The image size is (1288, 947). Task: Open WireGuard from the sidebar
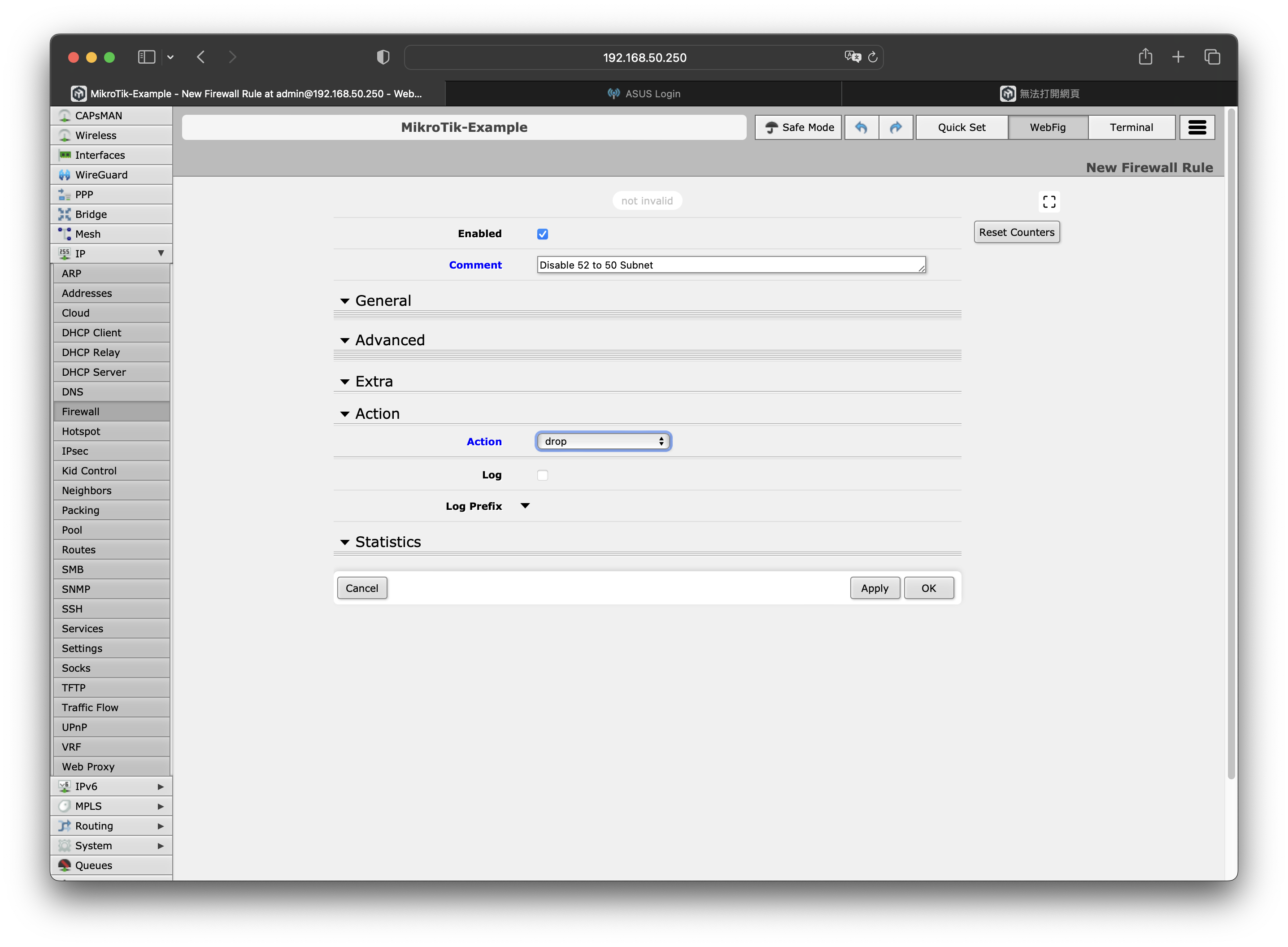coord(101,175)
